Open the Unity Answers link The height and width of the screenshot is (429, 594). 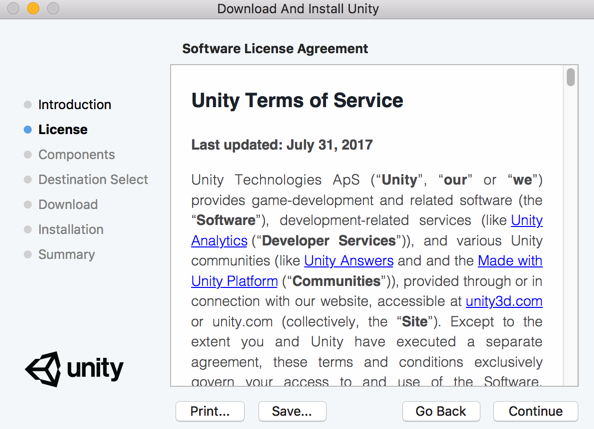[349, 261]
